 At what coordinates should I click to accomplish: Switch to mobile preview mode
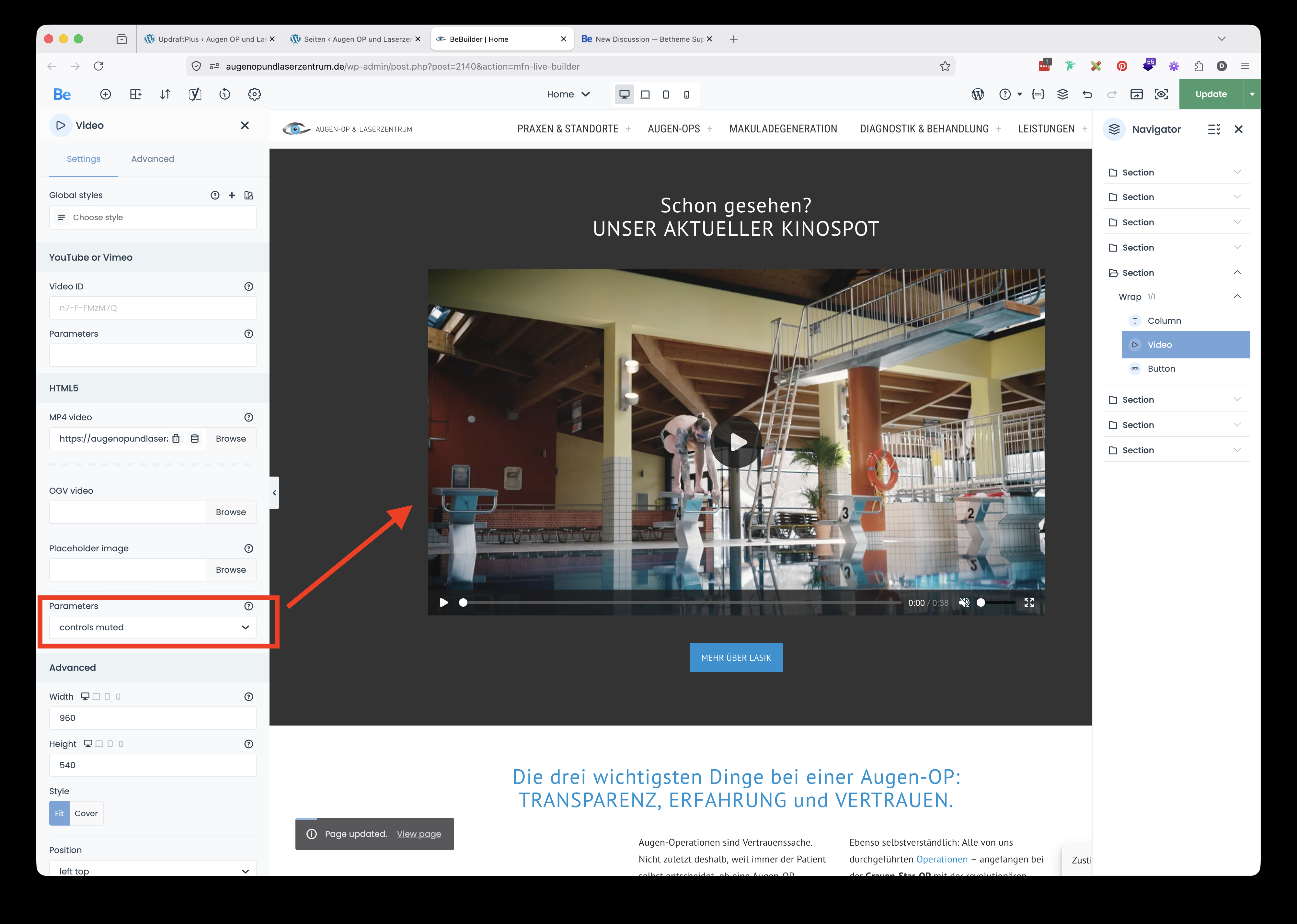pos(686,95)
